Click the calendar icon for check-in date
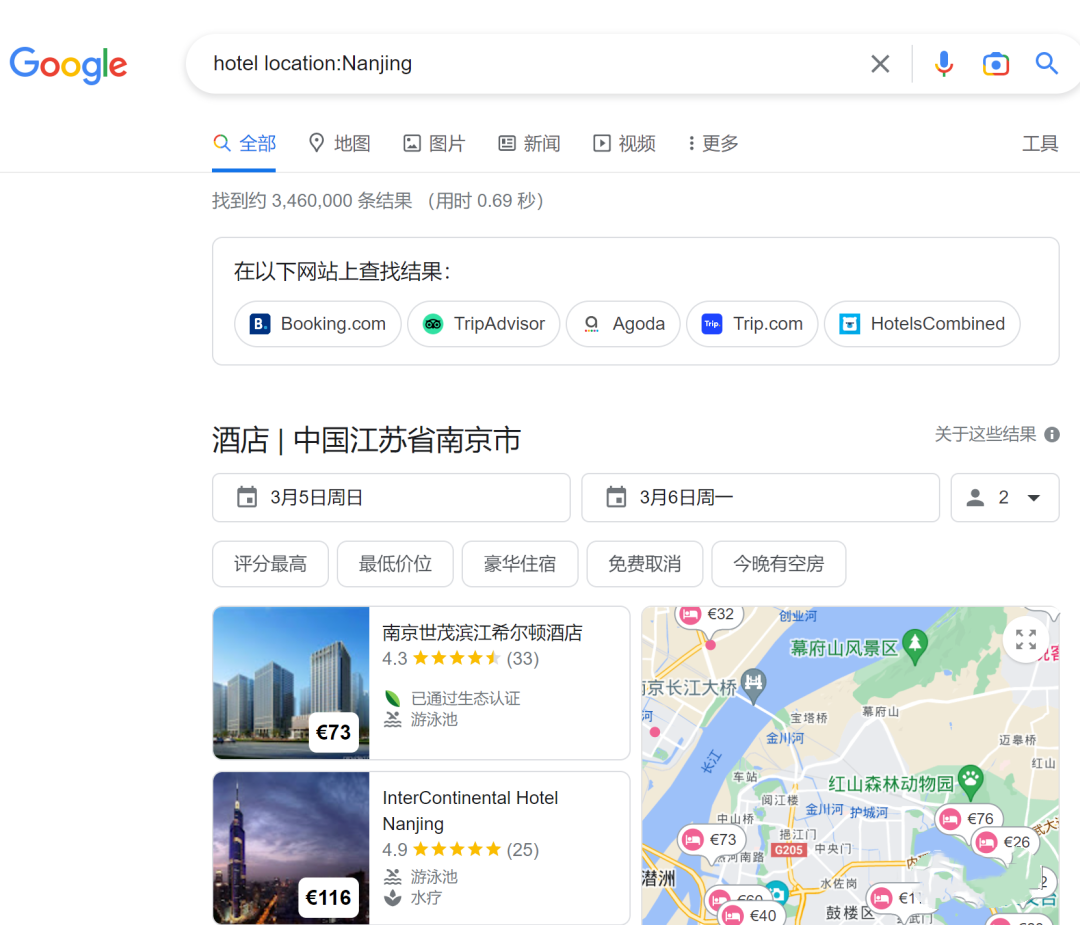 click(247, 497)
